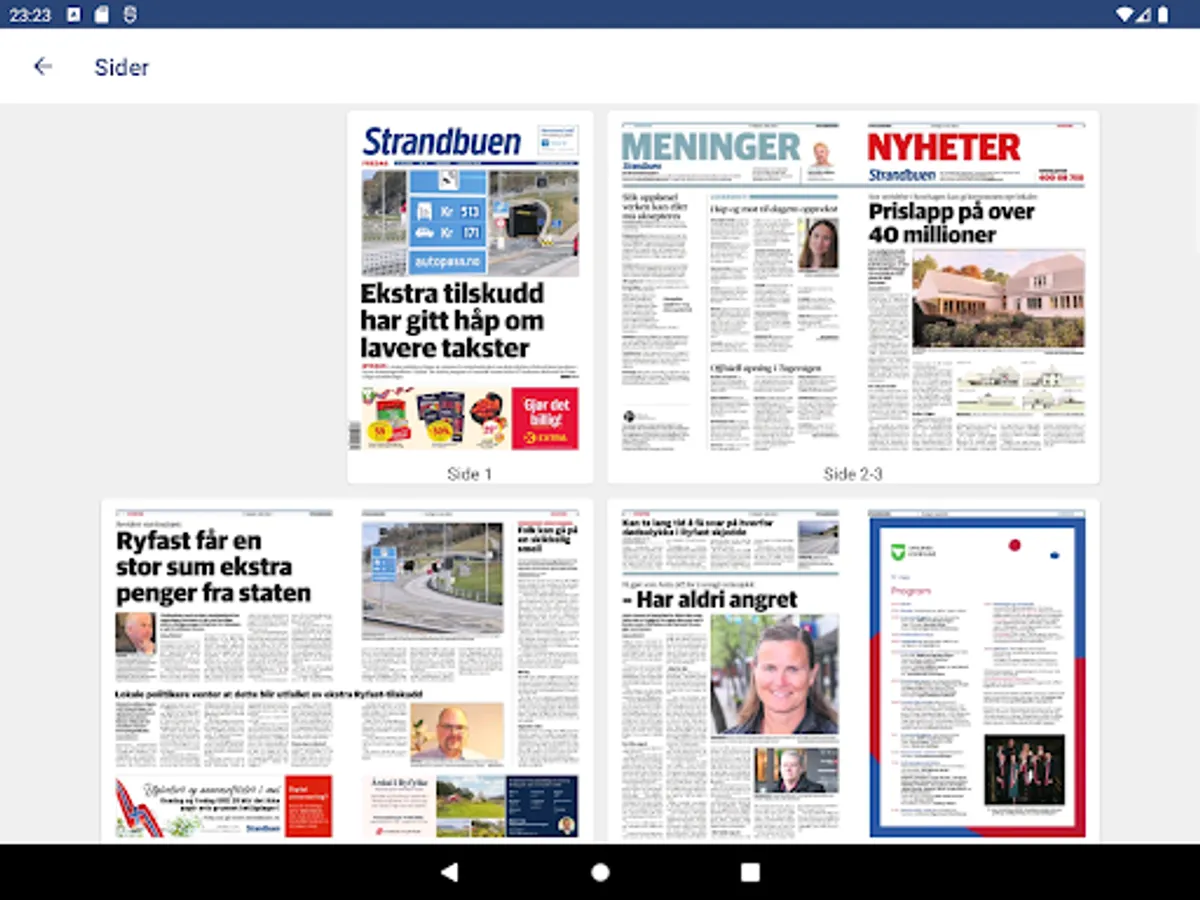Viewport: 1200px width, 900px height.
Task: Tap the SD card status bar icon
Action: click(x=101, y=15)
